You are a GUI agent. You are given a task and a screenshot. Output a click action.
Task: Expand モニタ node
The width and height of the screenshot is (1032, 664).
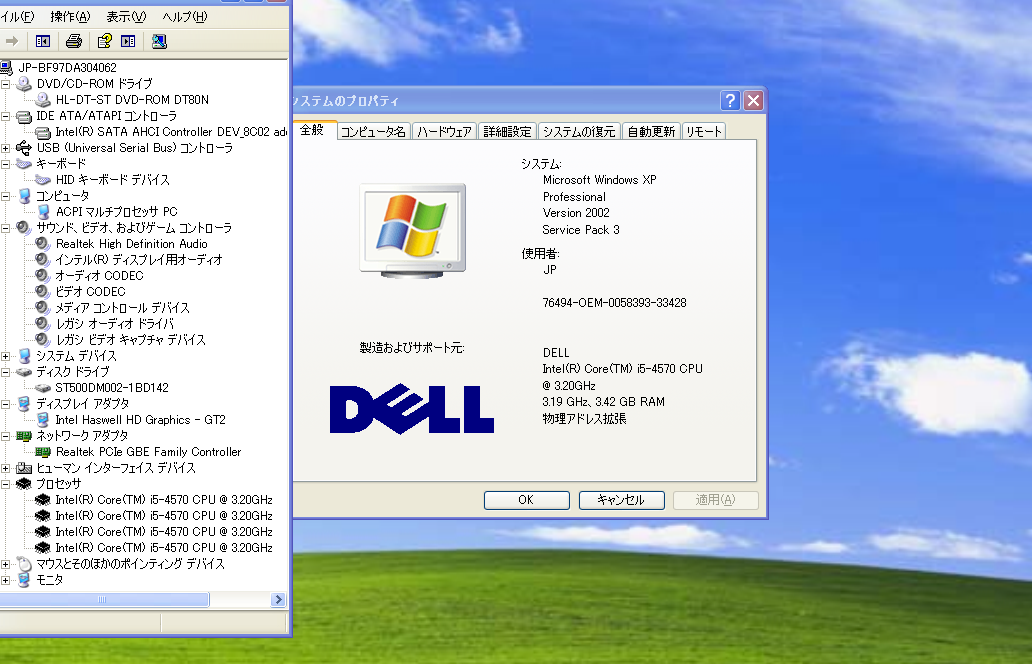pyautogui.click(x=5, y=580)
